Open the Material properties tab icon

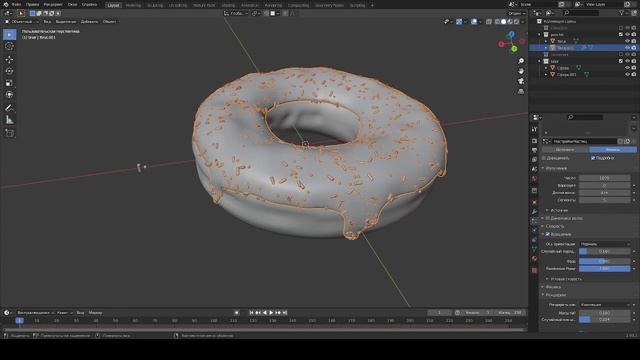(x=534, y=259)
